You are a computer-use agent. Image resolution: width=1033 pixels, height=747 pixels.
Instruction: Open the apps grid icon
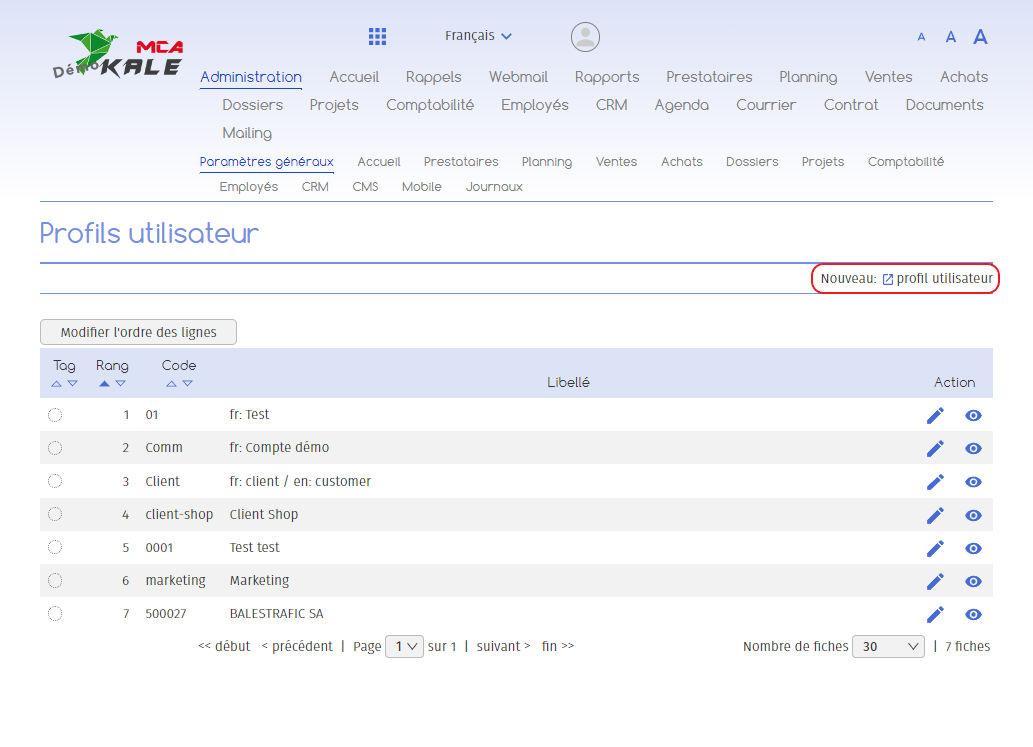tap(377, 37)
